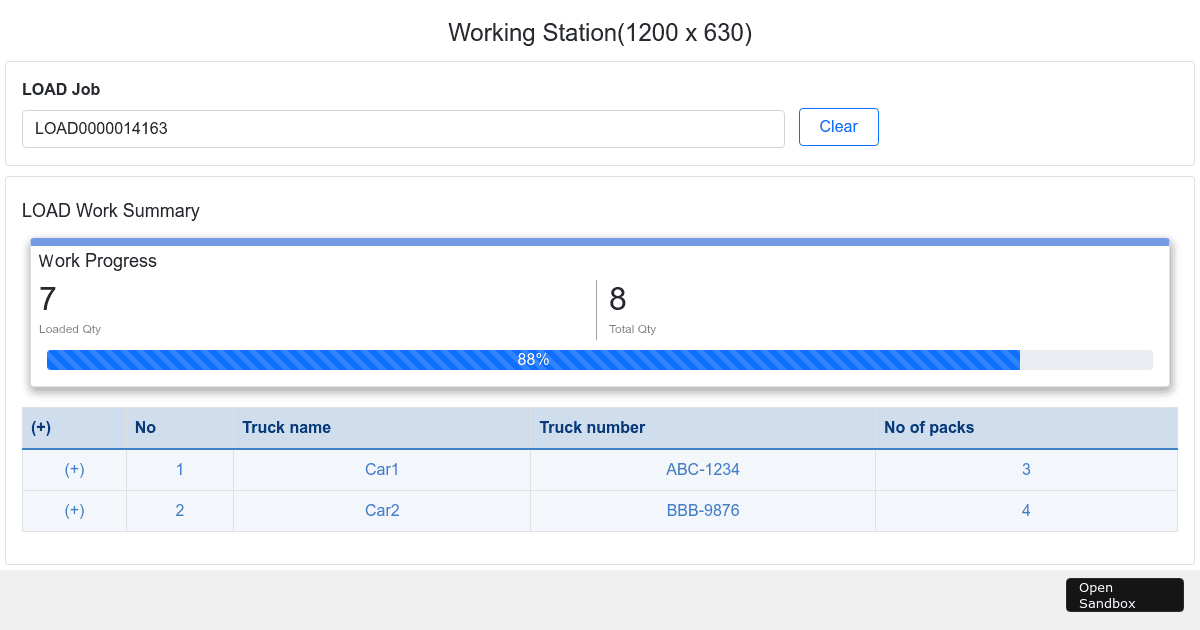Select truck number BBB-9876

703,511
